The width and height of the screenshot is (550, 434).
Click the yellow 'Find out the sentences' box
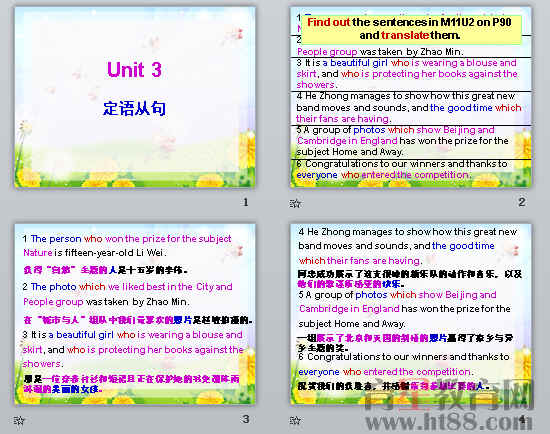[411, 29]
